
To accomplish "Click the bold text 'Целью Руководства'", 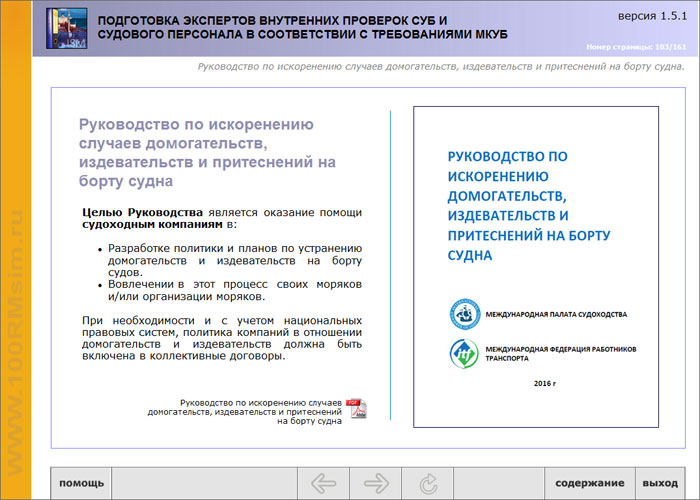I will point(142,212).
